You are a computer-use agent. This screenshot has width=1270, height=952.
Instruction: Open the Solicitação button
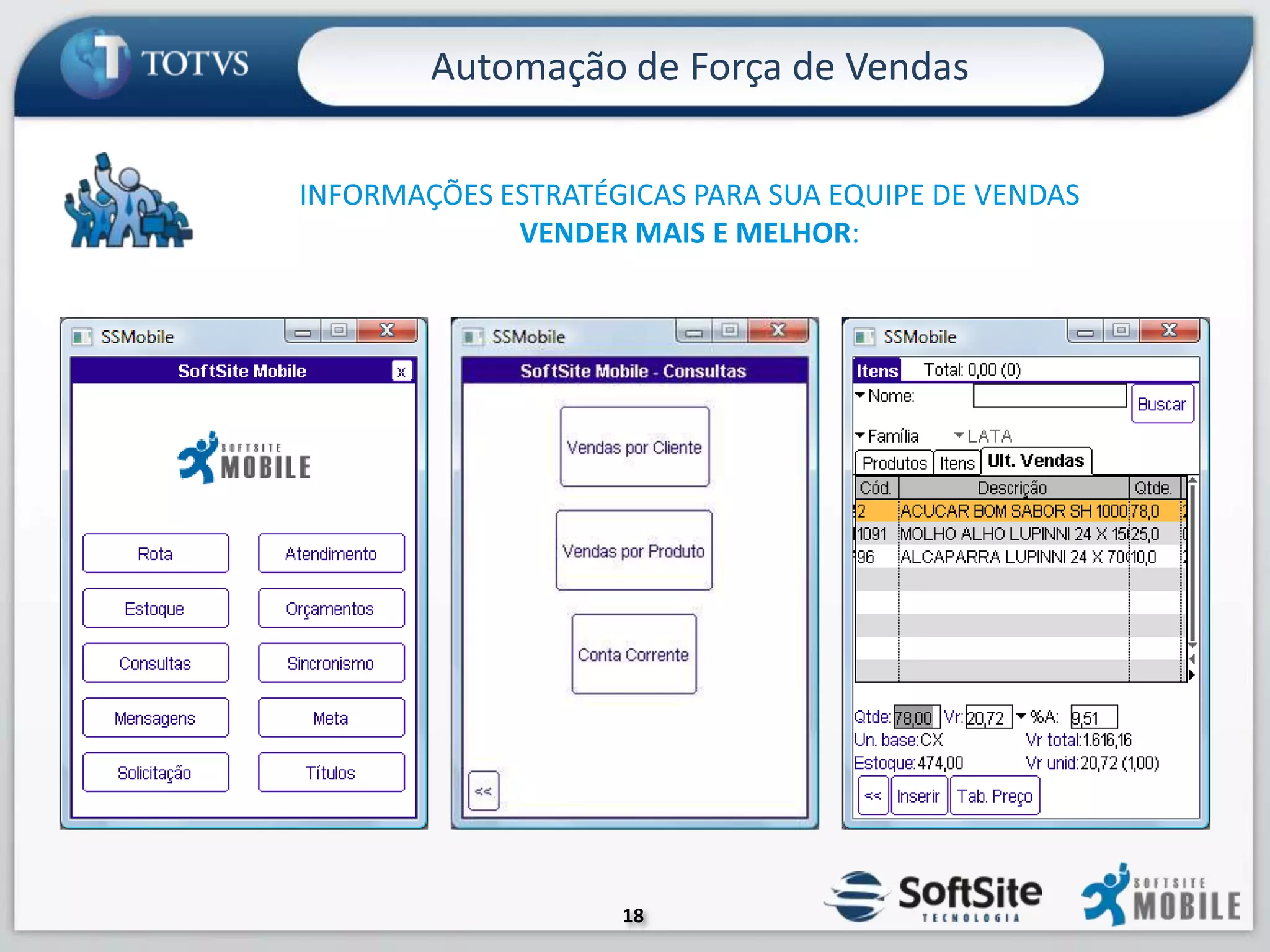tap(156, 772)
